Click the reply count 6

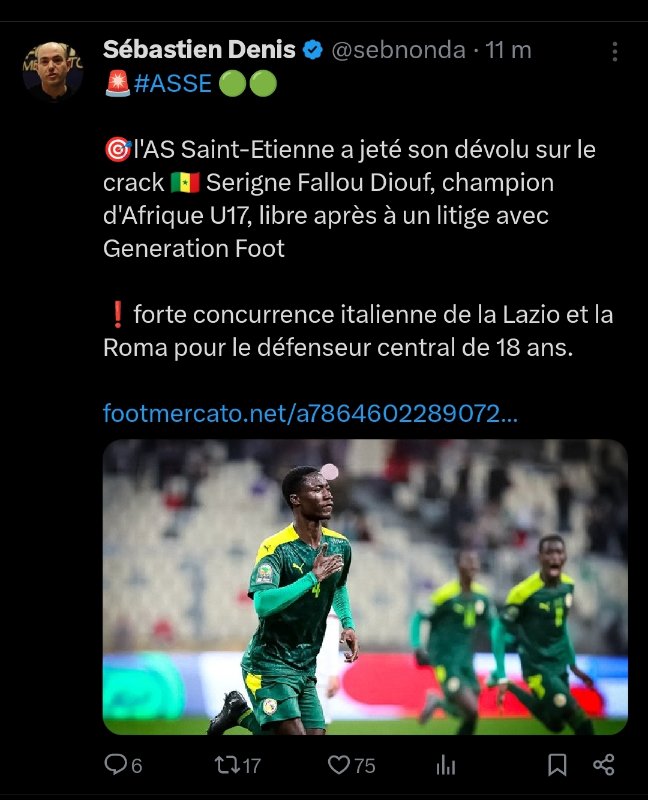coord(137,766)
